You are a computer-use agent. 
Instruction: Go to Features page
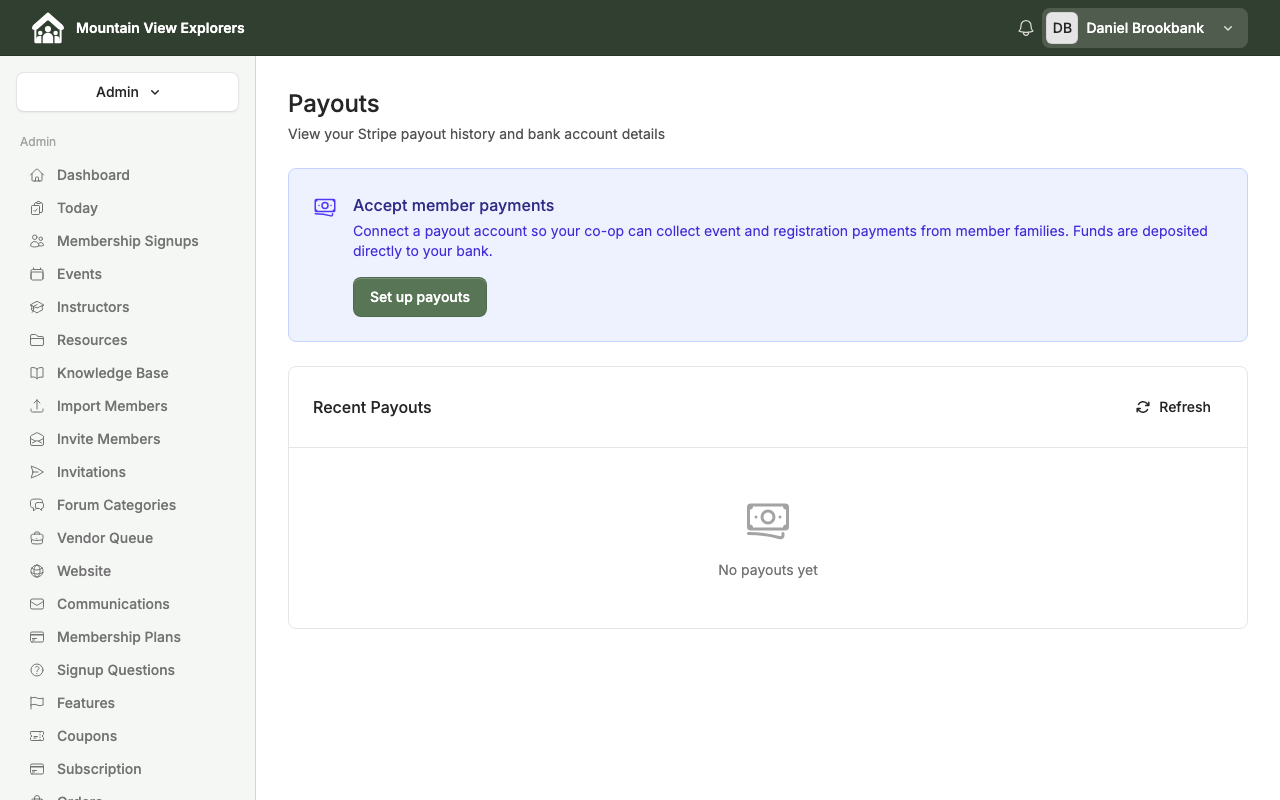(86, 703)
